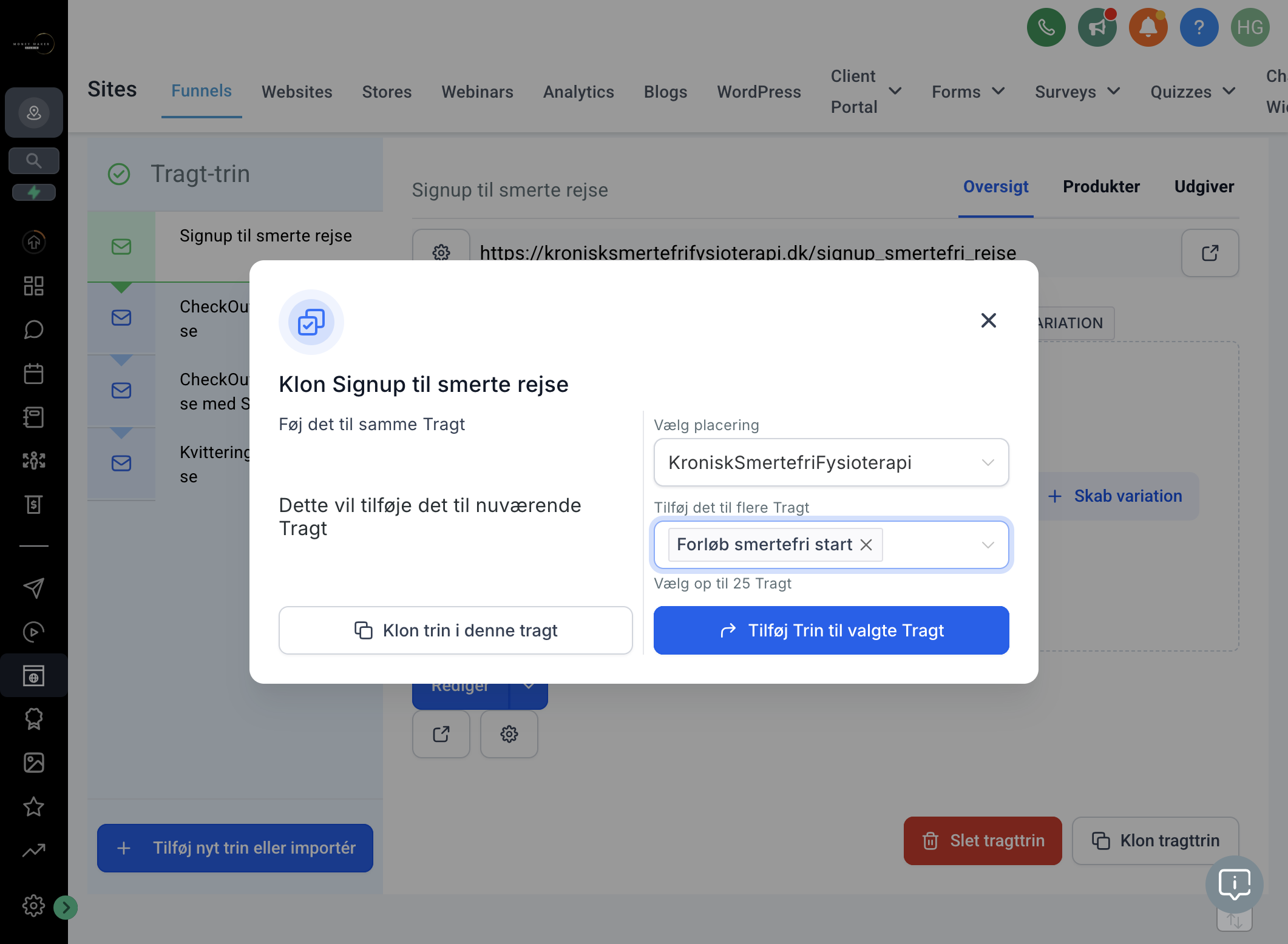Close the Klon Signup dialog

click(988, 320)
